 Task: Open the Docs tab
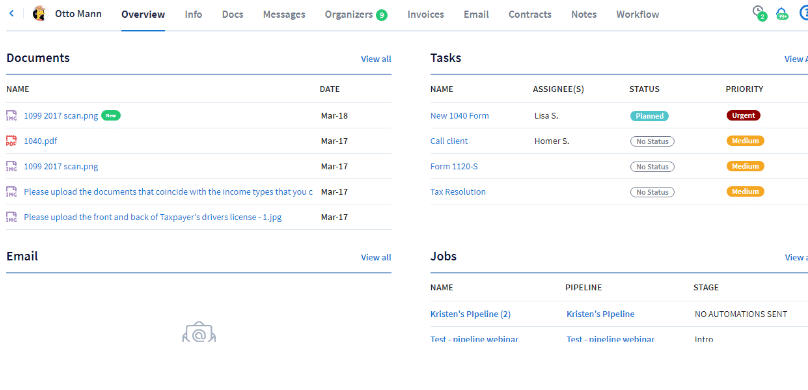pyautogui.click(x=232, y=14)
